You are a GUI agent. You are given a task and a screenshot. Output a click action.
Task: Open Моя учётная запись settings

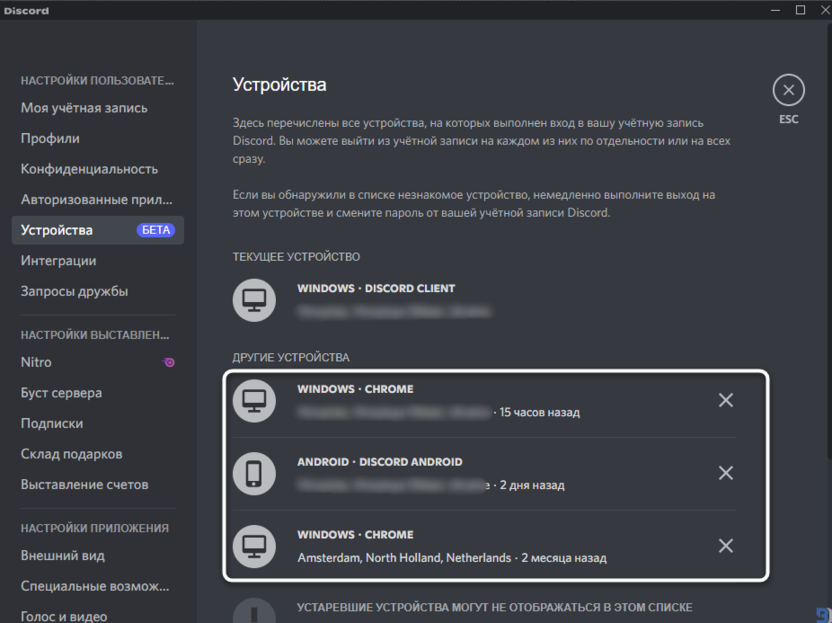(84, 108)
